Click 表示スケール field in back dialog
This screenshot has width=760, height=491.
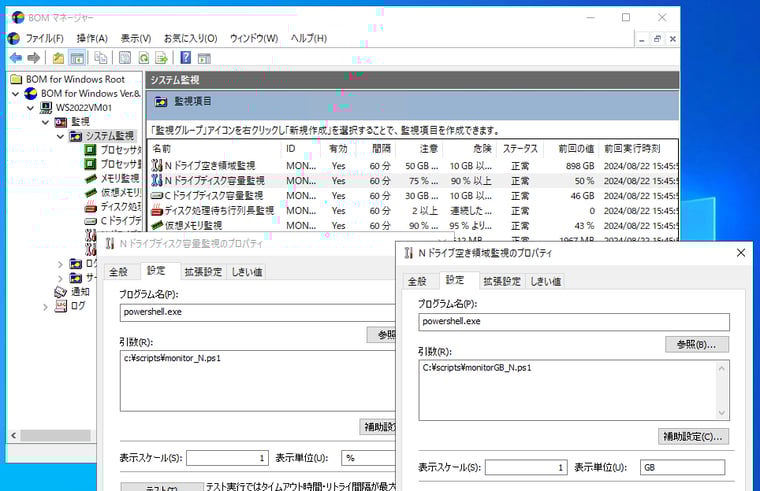click(227, 458)
